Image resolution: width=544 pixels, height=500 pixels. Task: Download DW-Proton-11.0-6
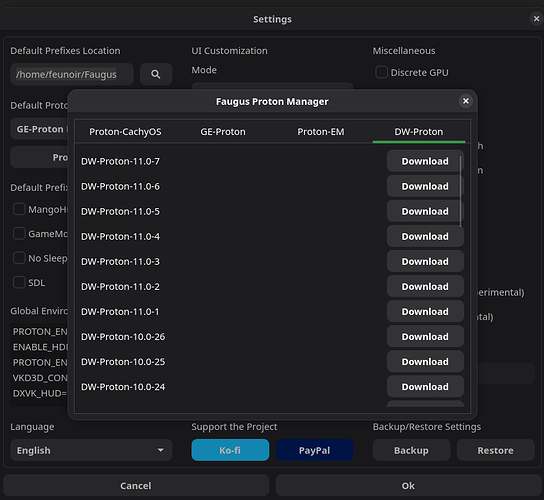point(425,186)
